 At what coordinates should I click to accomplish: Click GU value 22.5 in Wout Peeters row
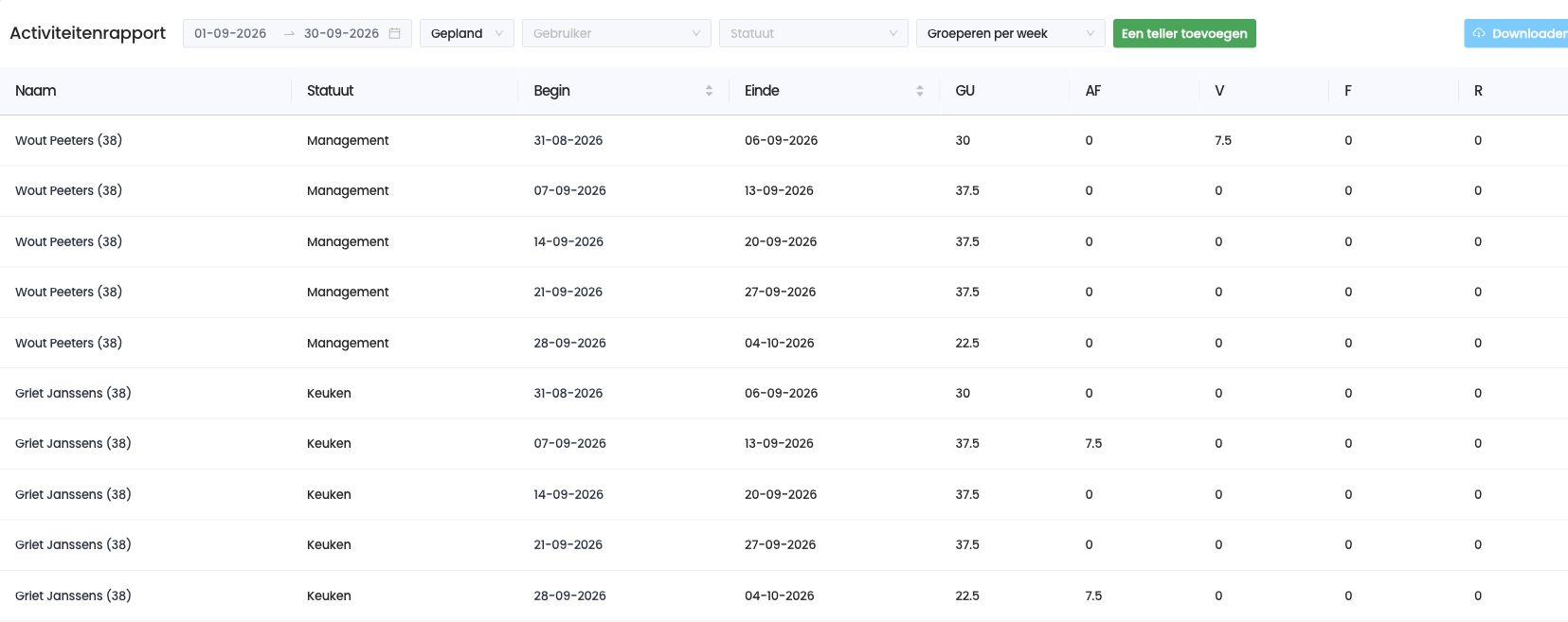point(967,343)
